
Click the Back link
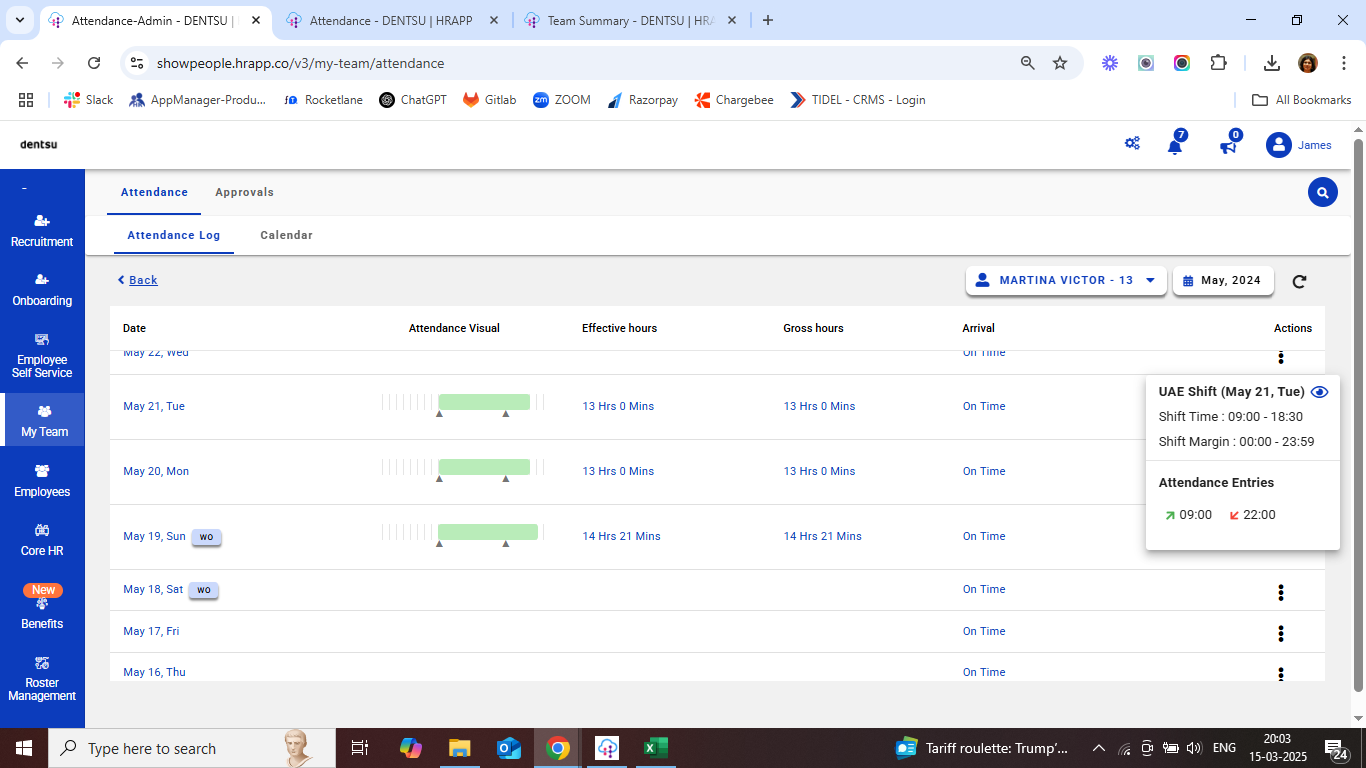(x=138, y=280)
